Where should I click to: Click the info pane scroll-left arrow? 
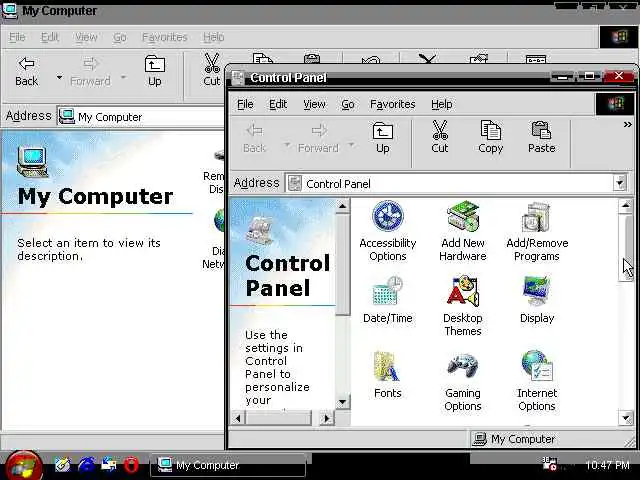point(238,418)
